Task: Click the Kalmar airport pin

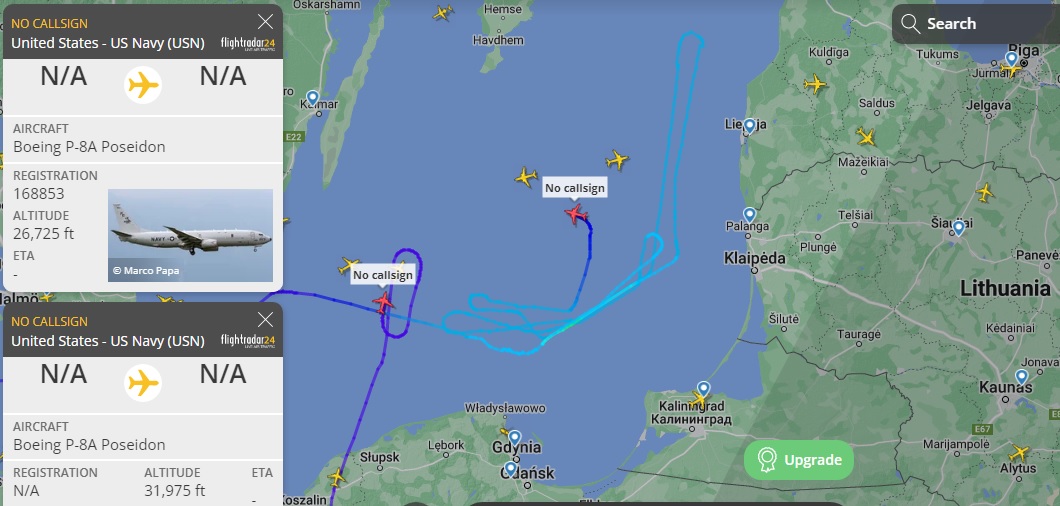Action: point(312,99)
